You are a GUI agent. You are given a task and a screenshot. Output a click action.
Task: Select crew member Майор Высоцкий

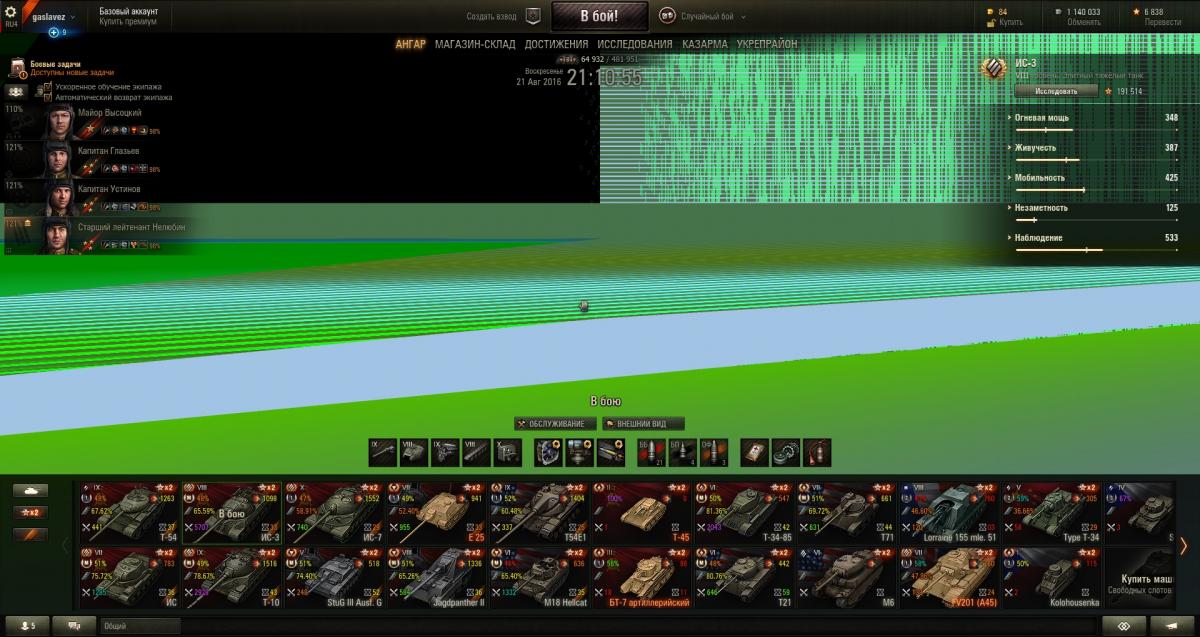coord(100,121)
